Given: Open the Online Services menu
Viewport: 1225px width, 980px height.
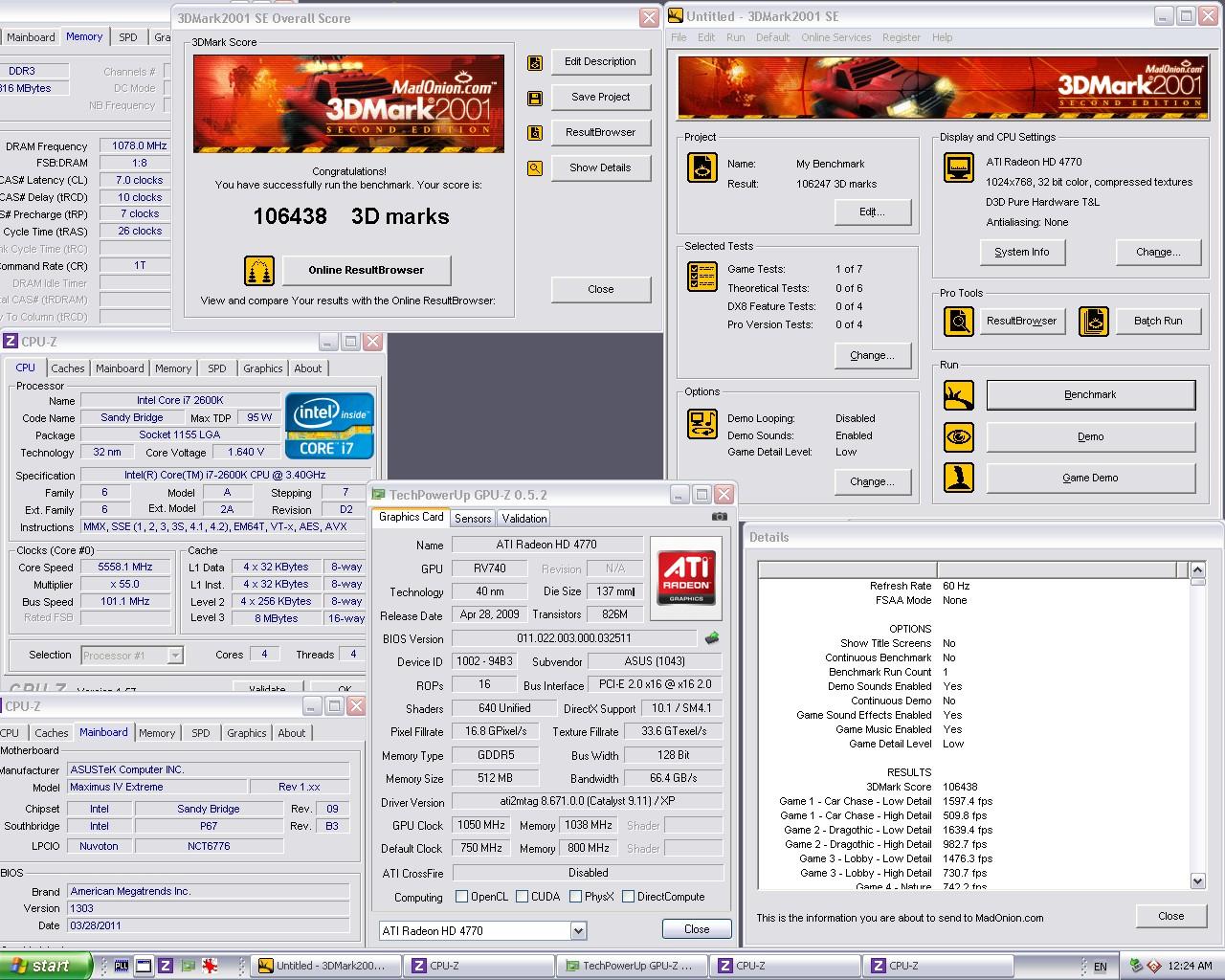Looking at the screenshot, I should pos(835,37).
